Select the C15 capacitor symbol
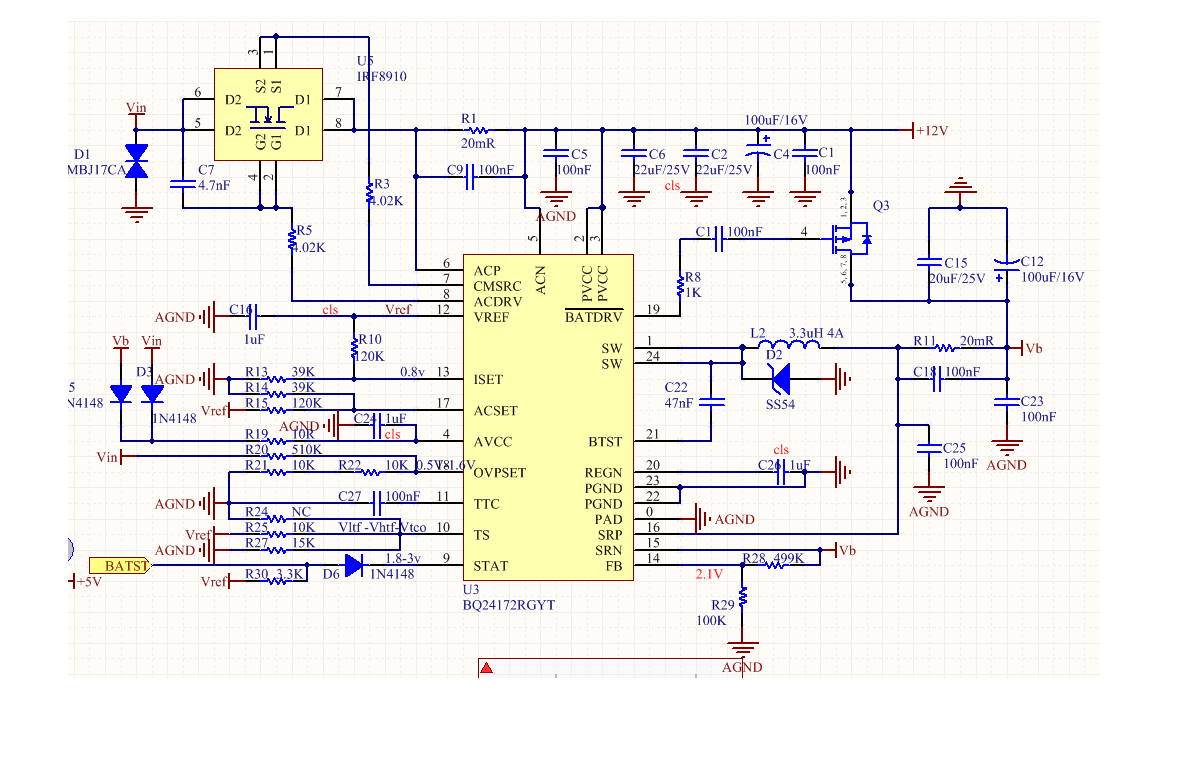 tap(929, 262)
